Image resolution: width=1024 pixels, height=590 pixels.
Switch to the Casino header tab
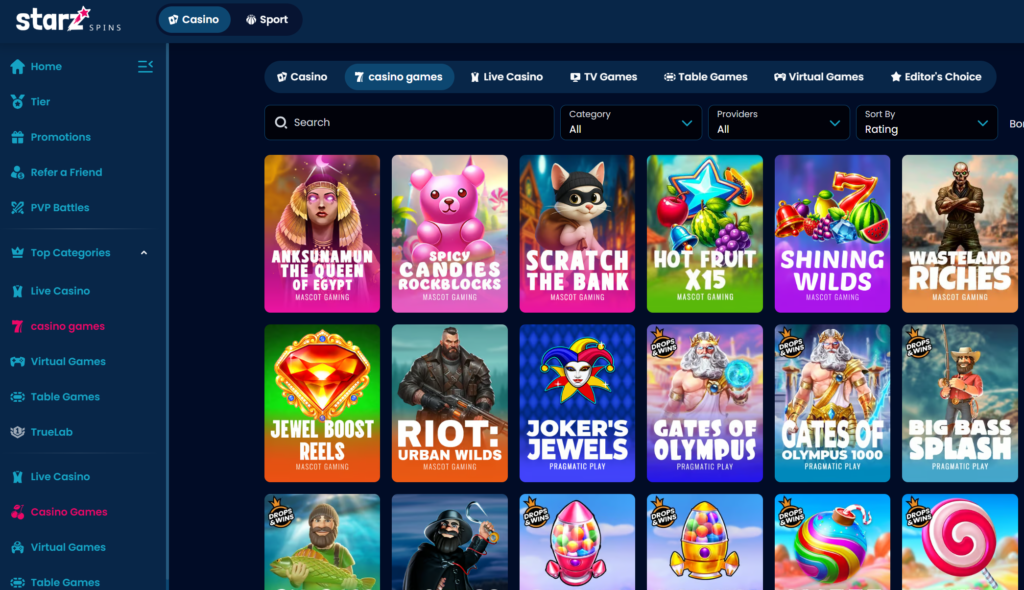(x=194, y=20)
